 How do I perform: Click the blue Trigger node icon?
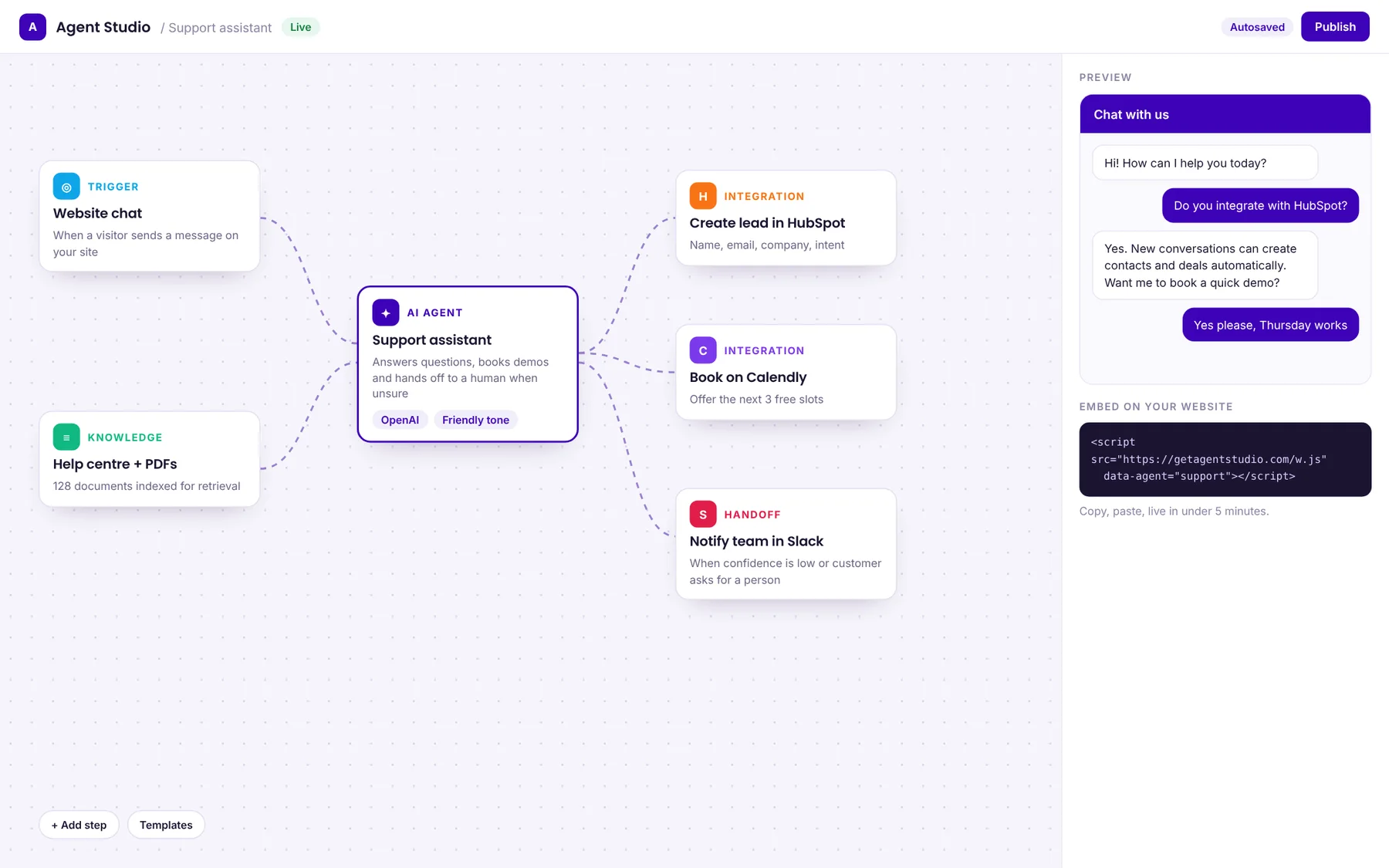pyautogui.click(x=66, y=187)
